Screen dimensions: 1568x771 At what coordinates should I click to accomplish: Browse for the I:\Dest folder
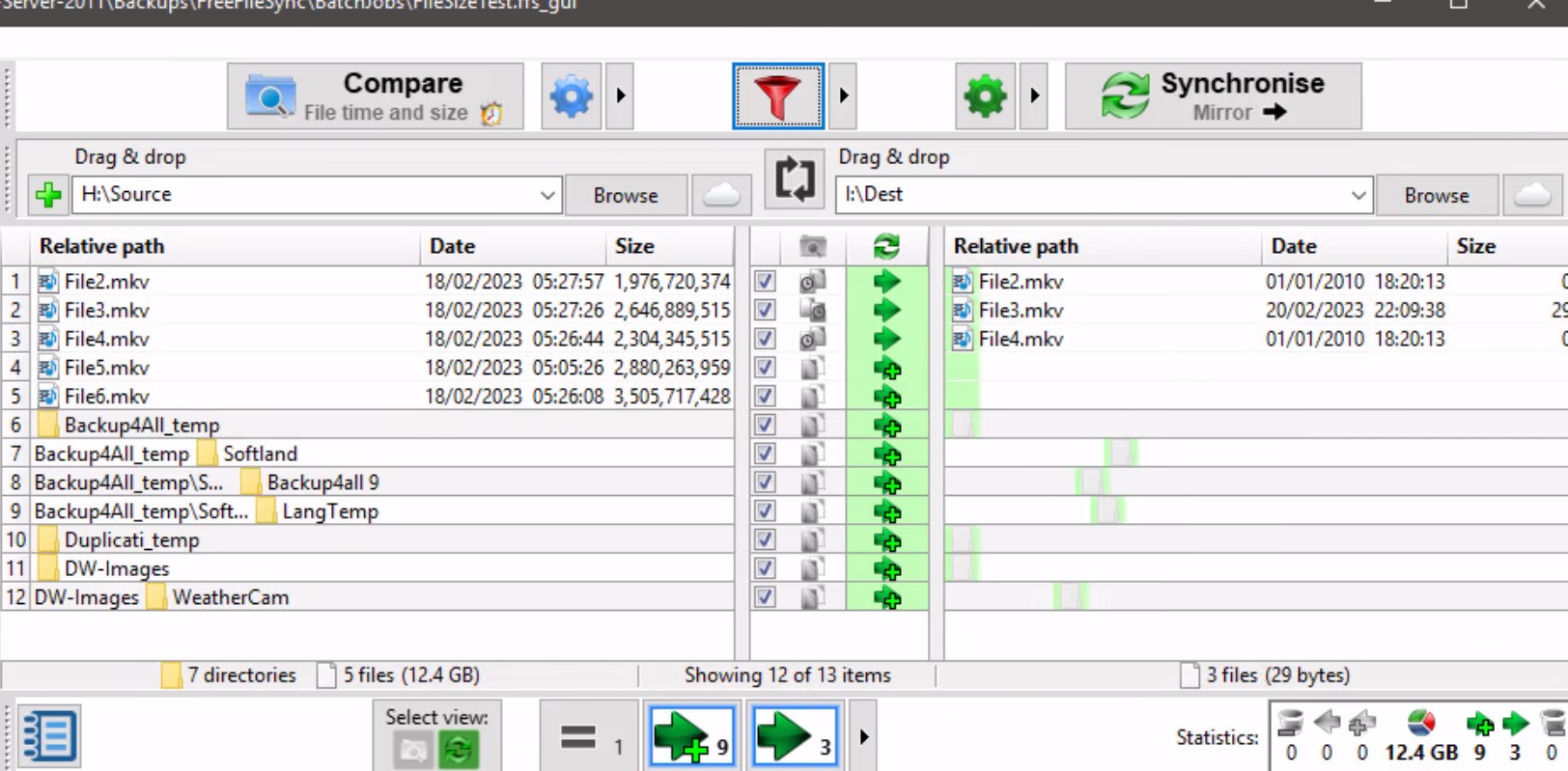pos(1437,195)
